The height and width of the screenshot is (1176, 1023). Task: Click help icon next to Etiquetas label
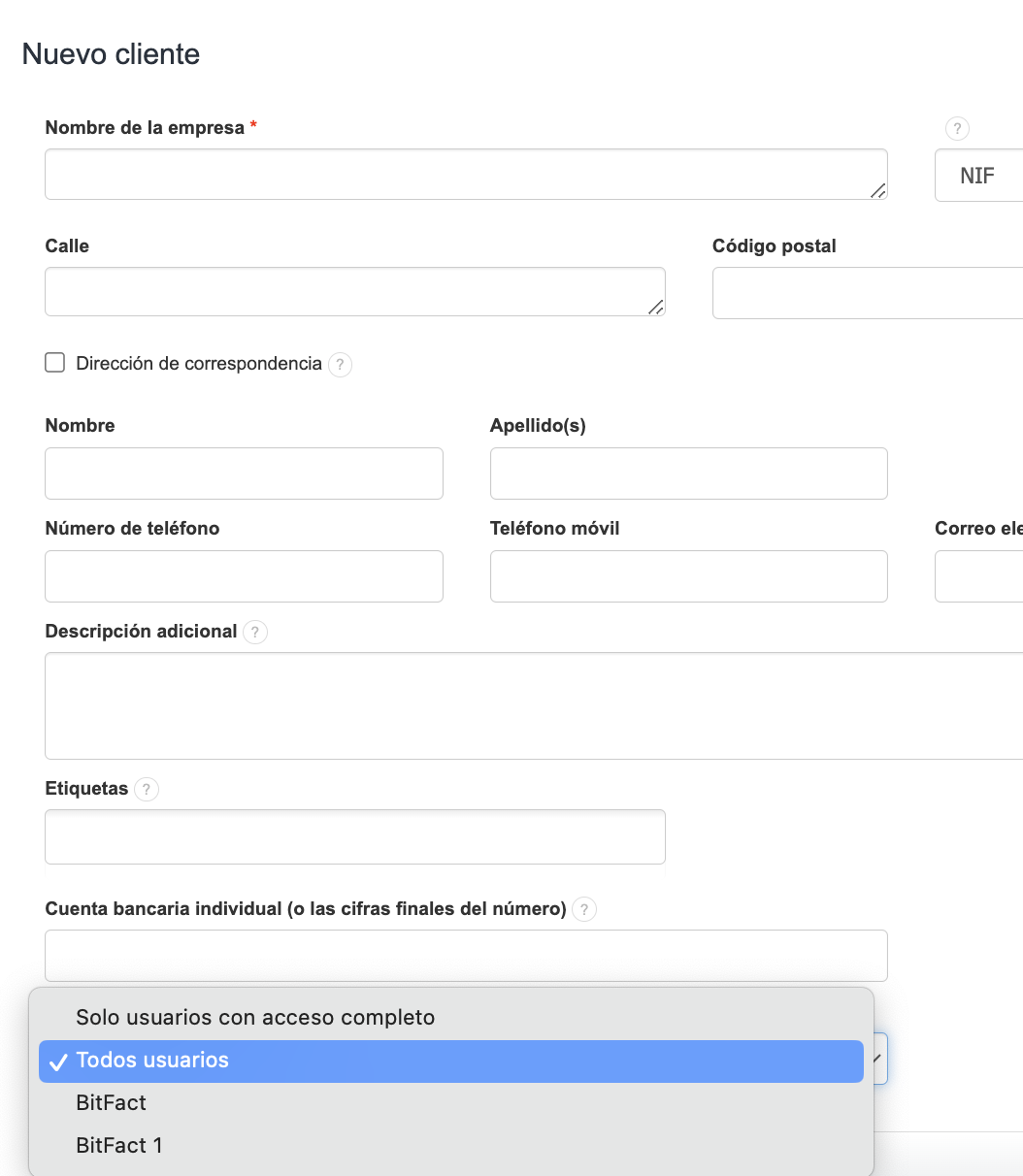[x=147, y=790]
